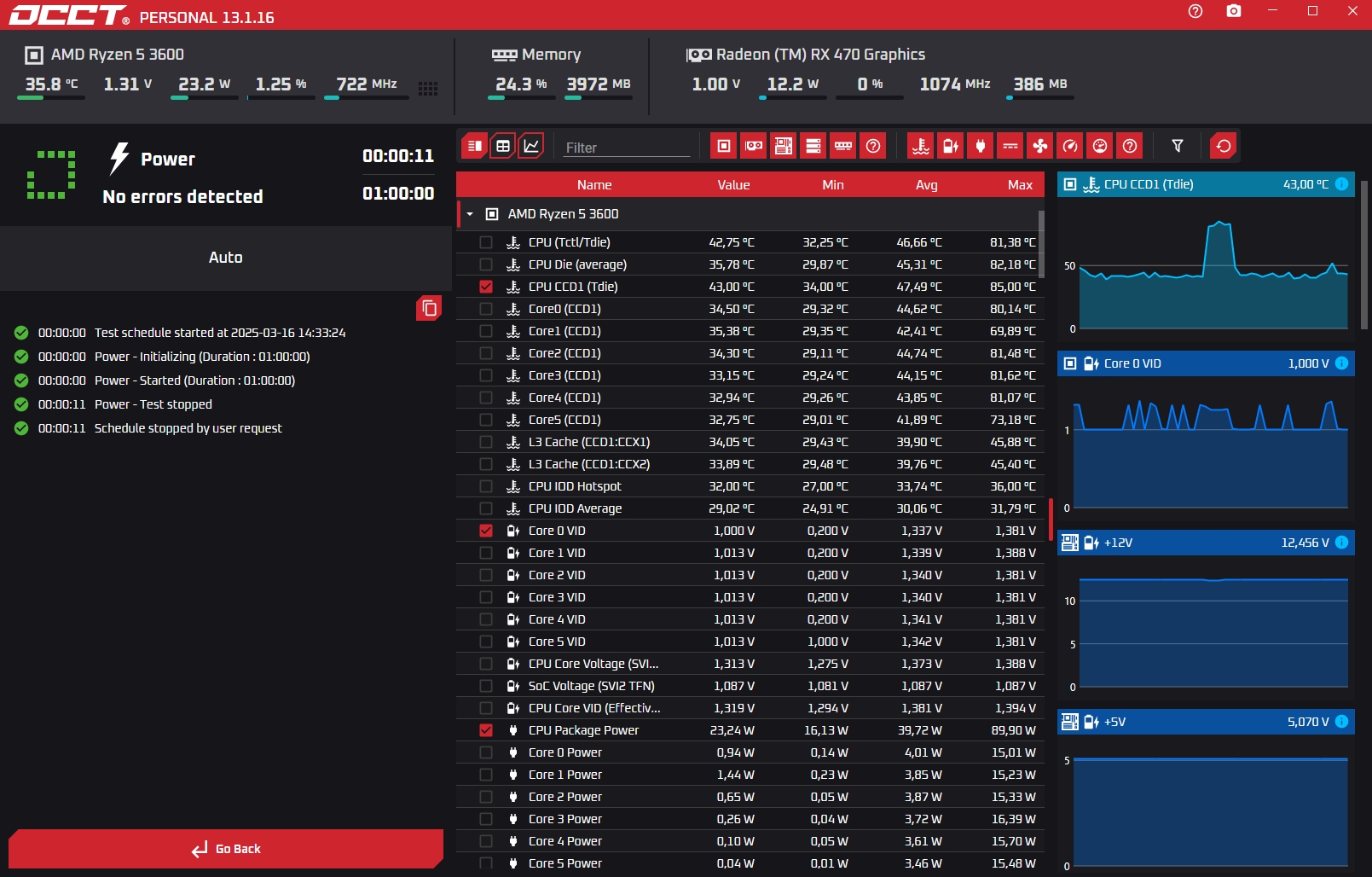This screenshot has width=1372, height=877.
Task: Copy the test log to clipboard
Action: (x=429, y=308)
